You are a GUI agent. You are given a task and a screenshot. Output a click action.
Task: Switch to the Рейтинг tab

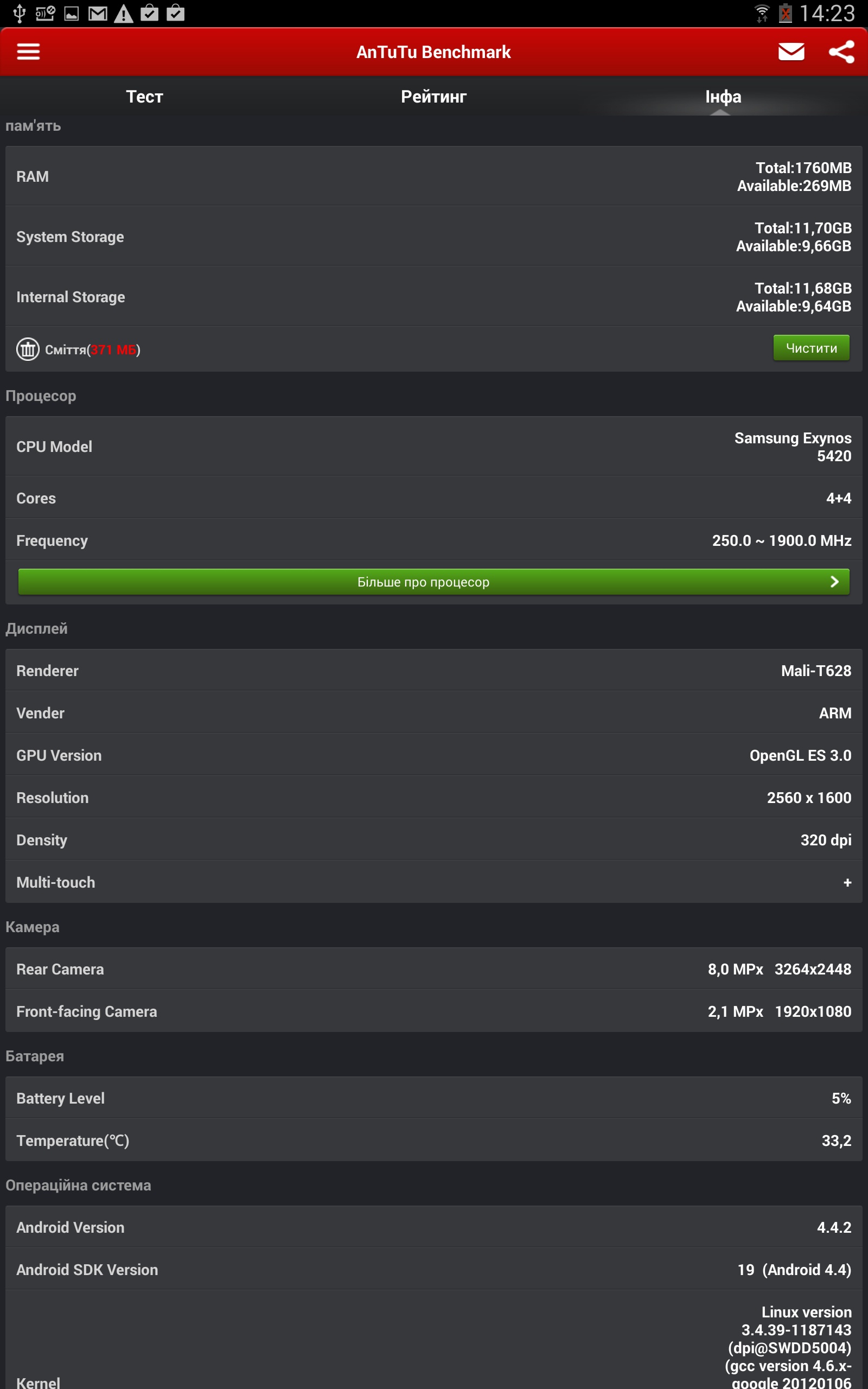(x=433, y=97)
